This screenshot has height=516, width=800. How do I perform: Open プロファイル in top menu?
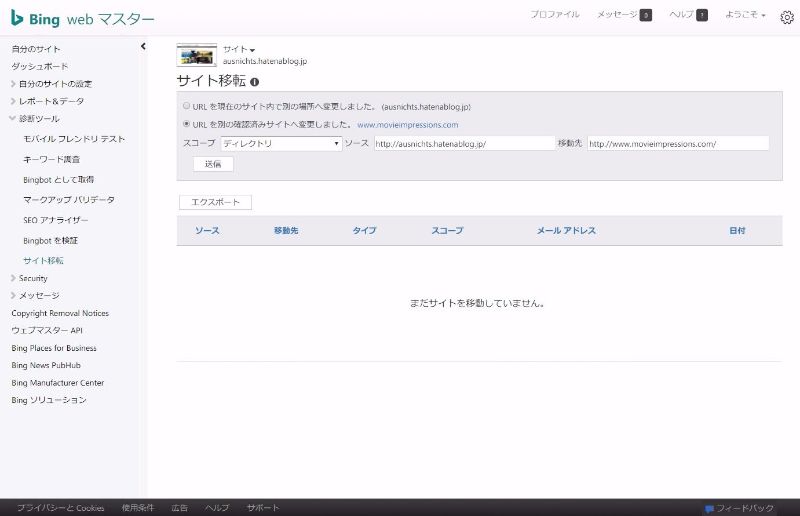coord(555,15)
